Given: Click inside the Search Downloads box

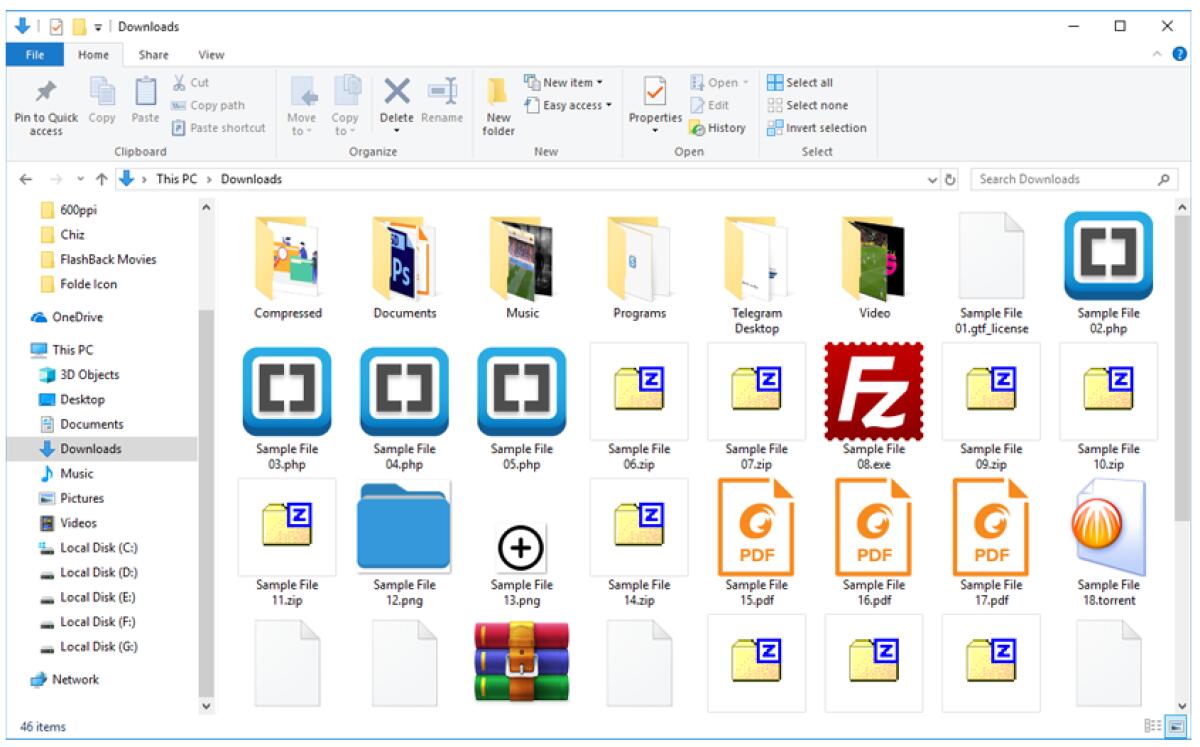Looking at the screenshot, I should pyautogui.click(x=1059, y=179).
